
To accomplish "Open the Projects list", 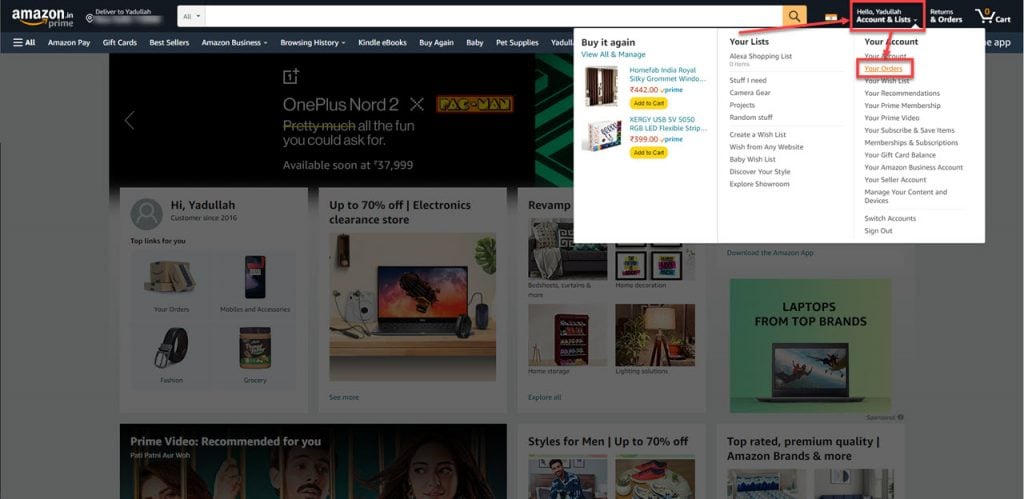I will (x=742, y=105).
